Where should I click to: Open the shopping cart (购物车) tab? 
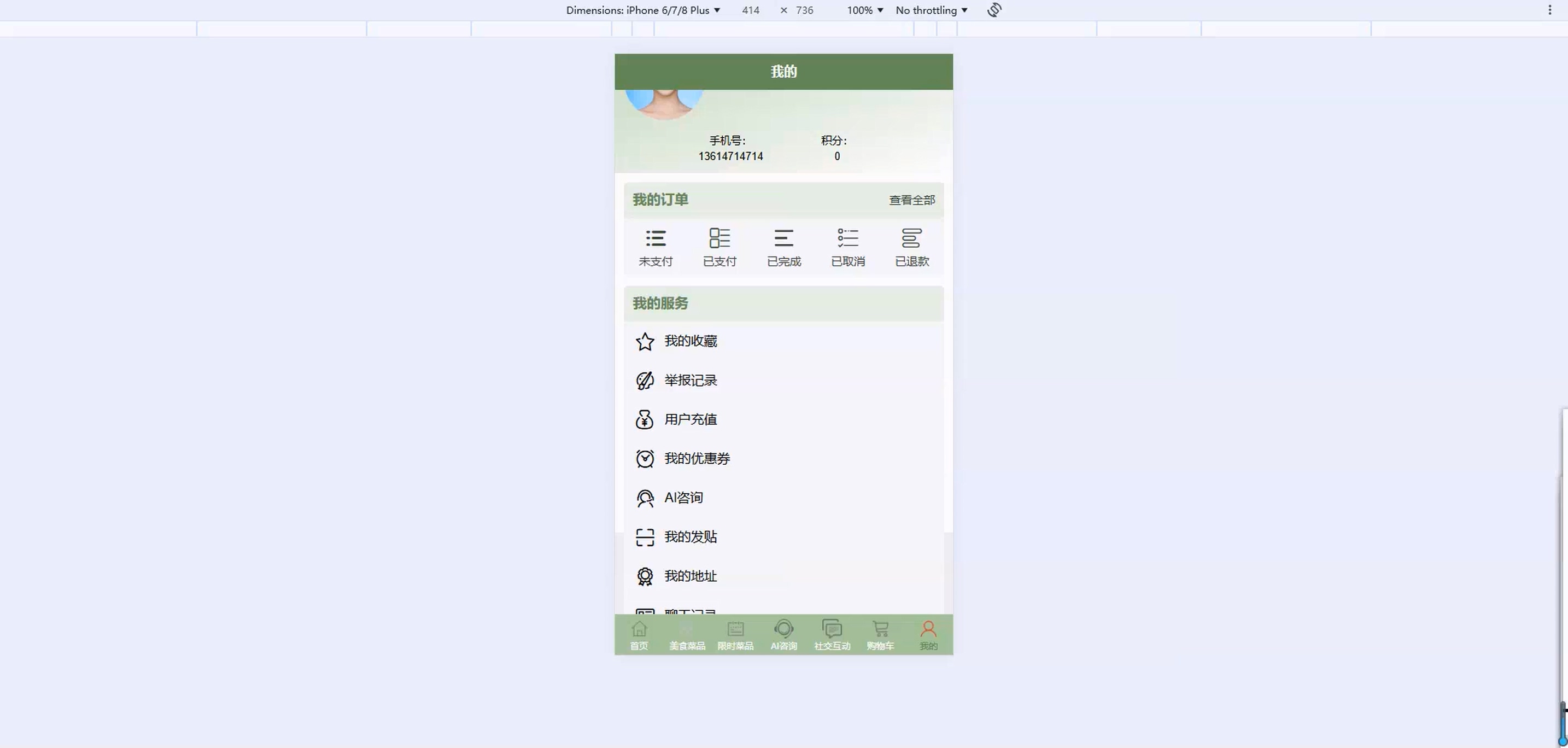point(880,635)
